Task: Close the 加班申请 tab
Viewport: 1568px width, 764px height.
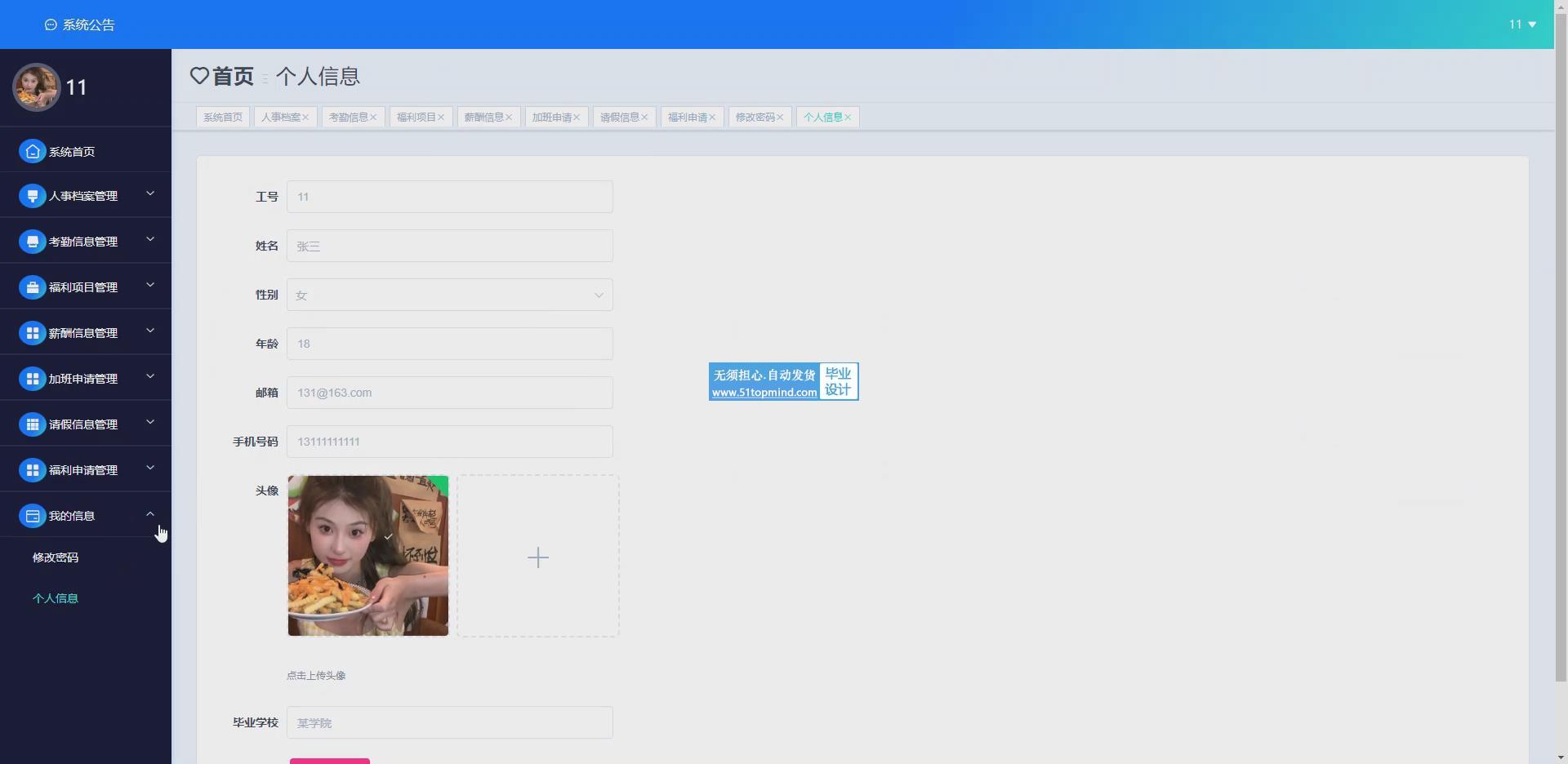Action: (x=577, y=118)
